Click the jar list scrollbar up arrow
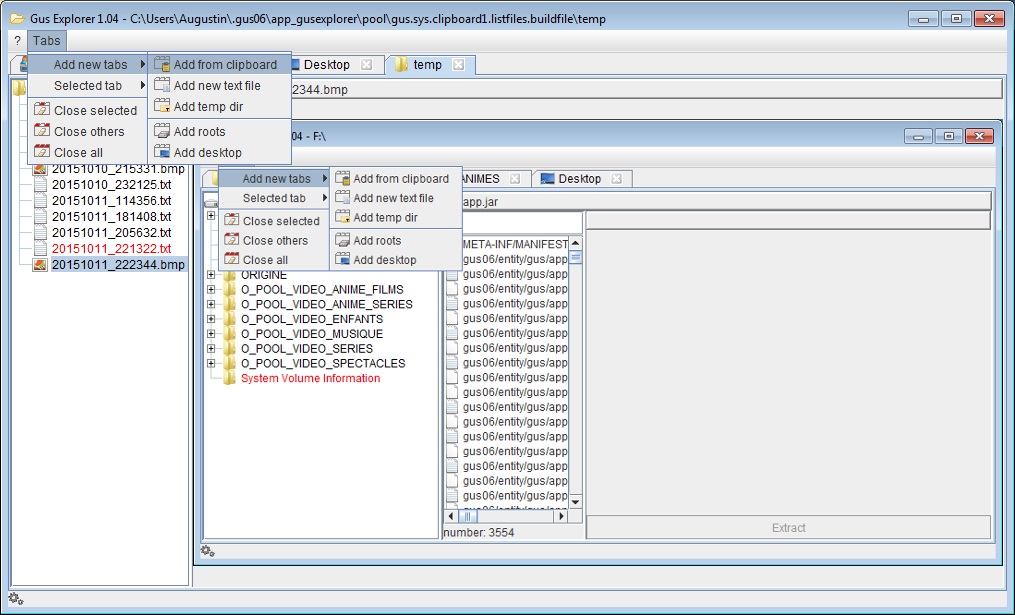 point(575,243)
